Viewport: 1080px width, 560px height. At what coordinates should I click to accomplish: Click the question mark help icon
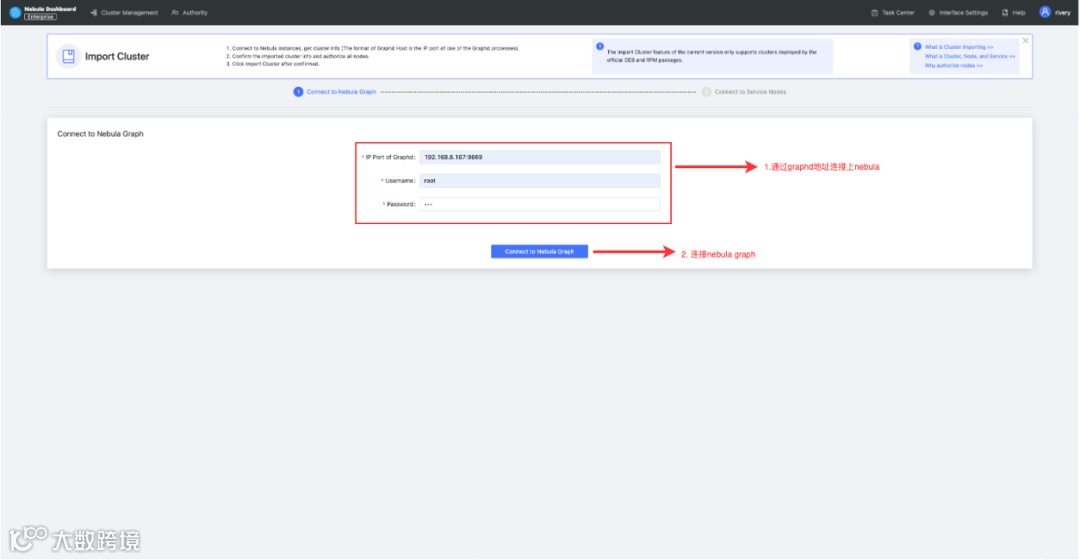(917, 47)
